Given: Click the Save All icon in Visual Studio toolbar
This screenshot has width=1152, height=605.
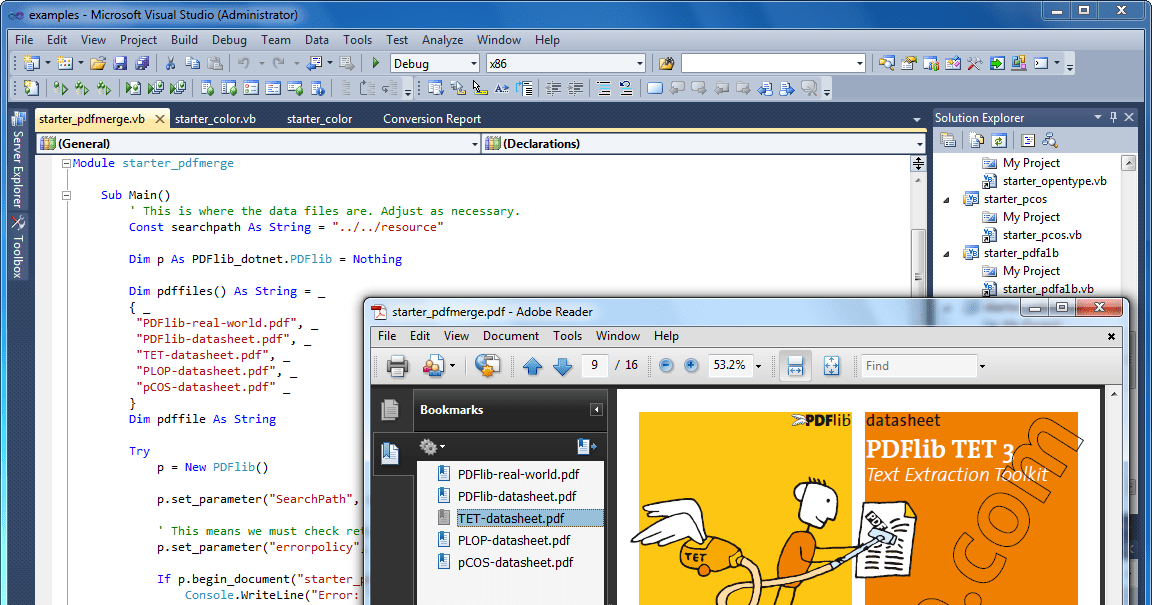Looking at the screenshot, I should pos(143,64).
